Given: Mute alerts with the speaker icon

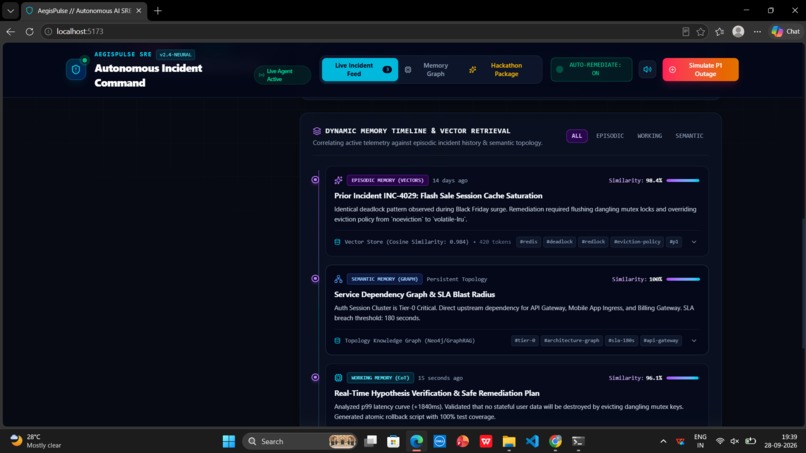Looking at the screenshot, I should (x=648, y=69).
